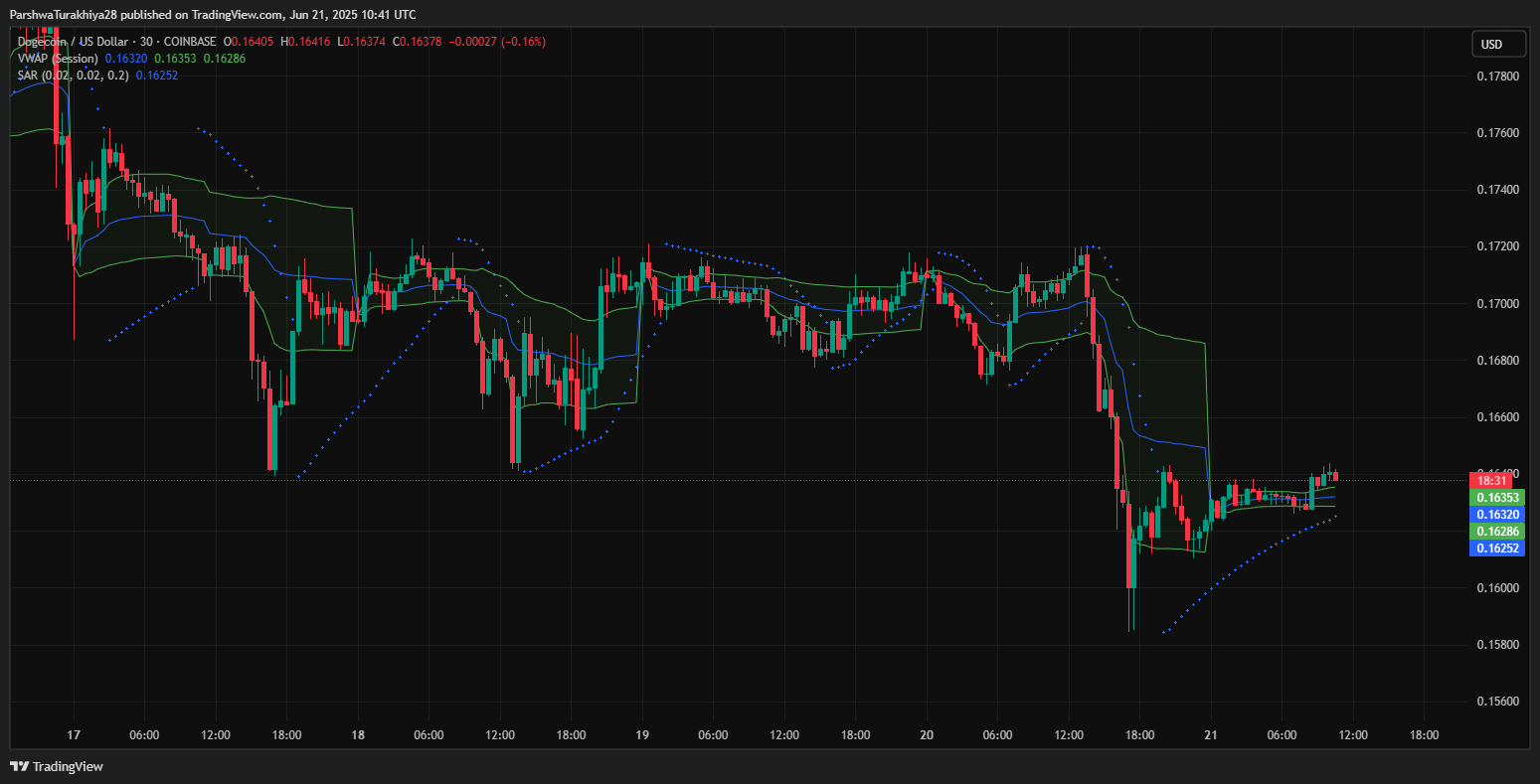This screenshot has width=1540, height=784.
Task: Click date marker 19 on time axis
Action: [x=642, y=735]
